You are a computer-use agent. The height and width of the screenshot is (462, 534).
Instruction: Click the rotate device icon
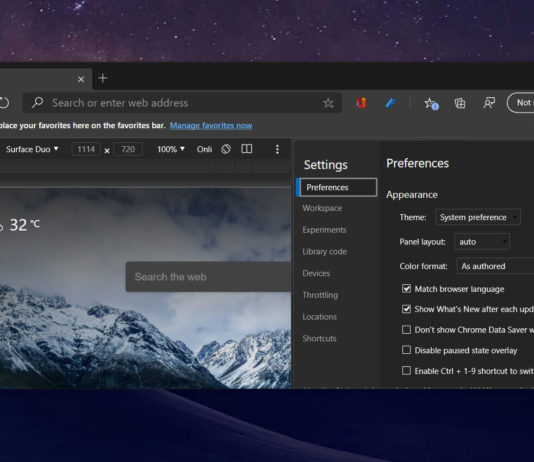(226, 149)
